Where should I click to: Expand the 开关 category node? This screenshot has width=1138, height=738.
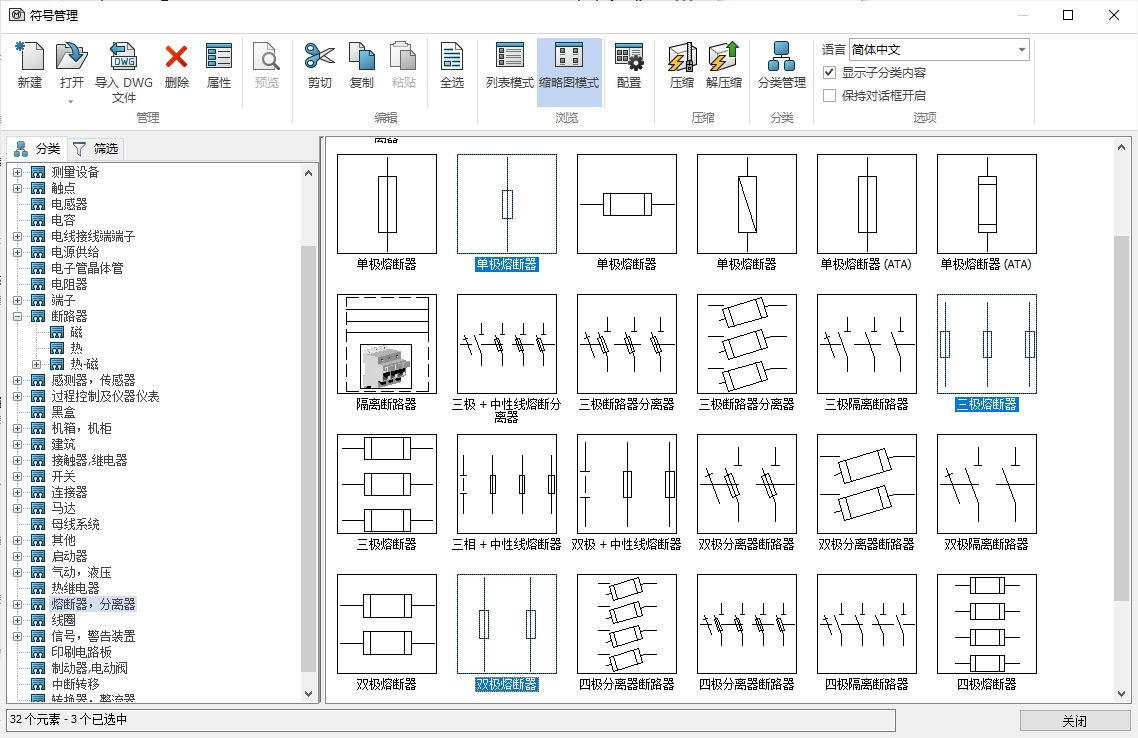point(17,476)
